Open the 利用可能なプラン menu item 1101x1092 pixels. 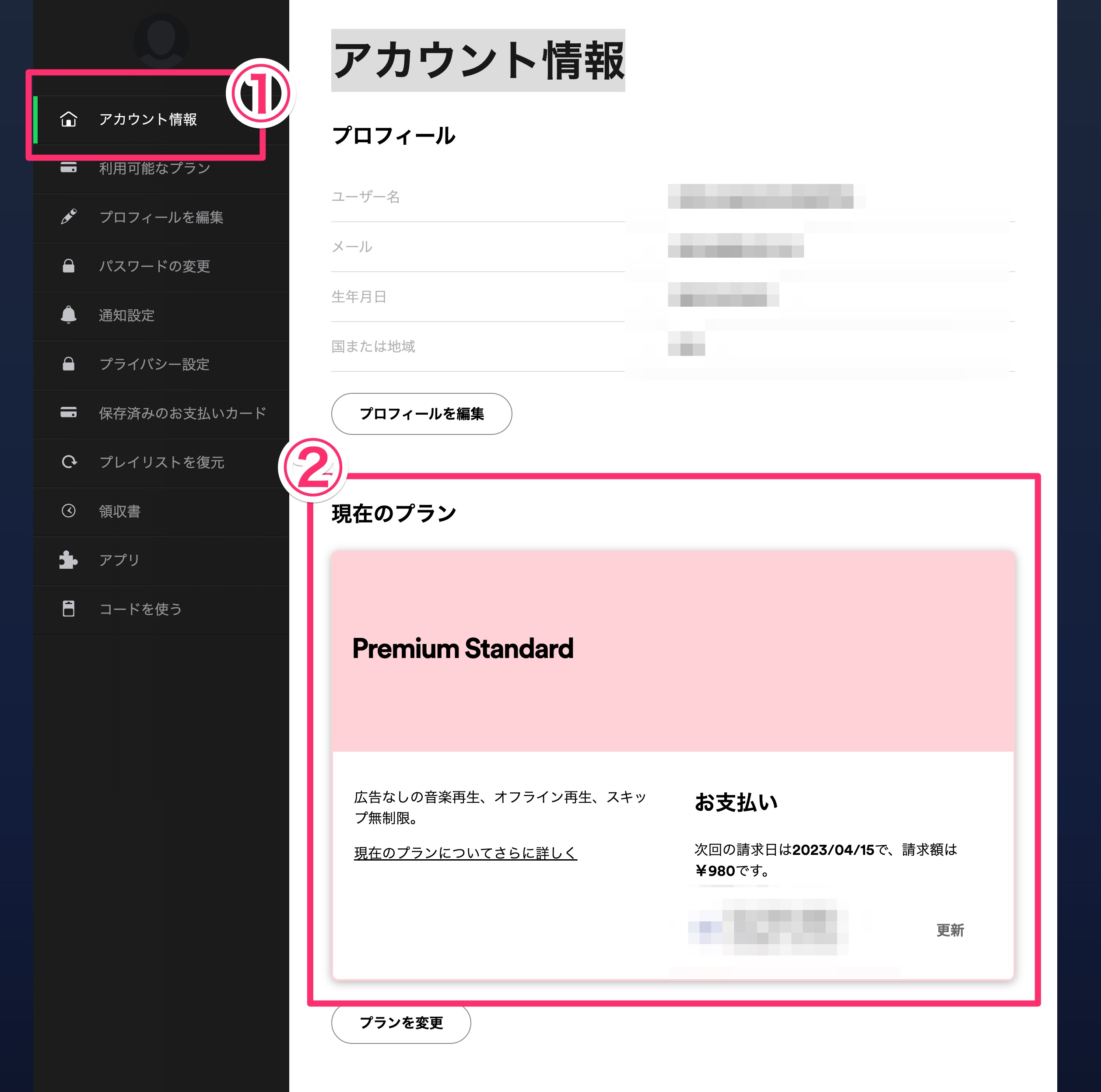(x=155, y=168)
